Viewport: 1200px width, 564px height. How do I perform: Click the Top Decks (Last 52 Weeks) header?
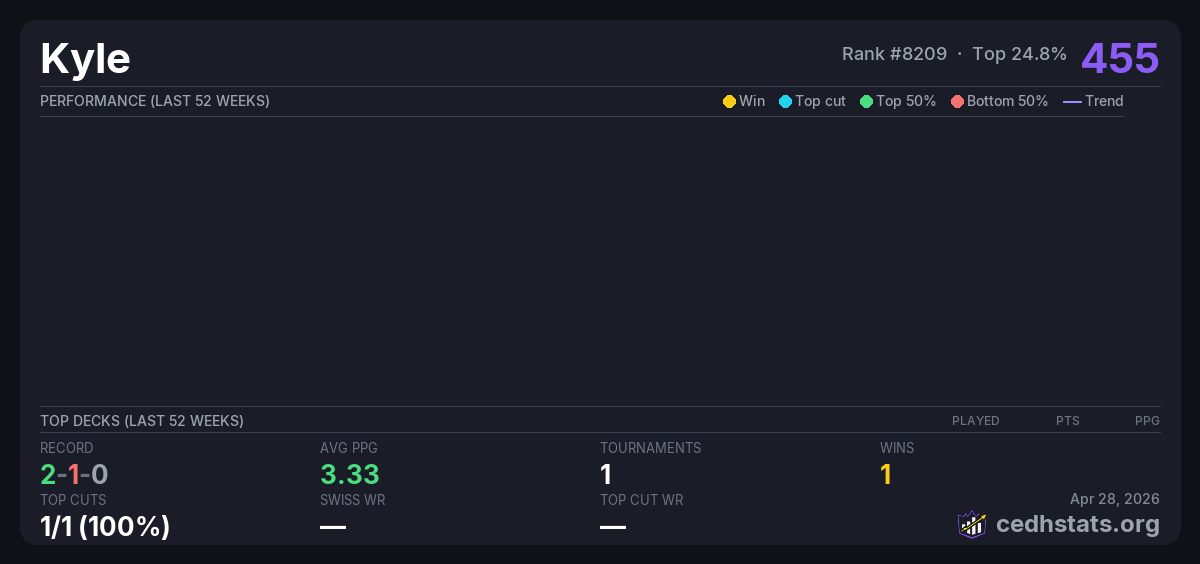pos(142,421)
